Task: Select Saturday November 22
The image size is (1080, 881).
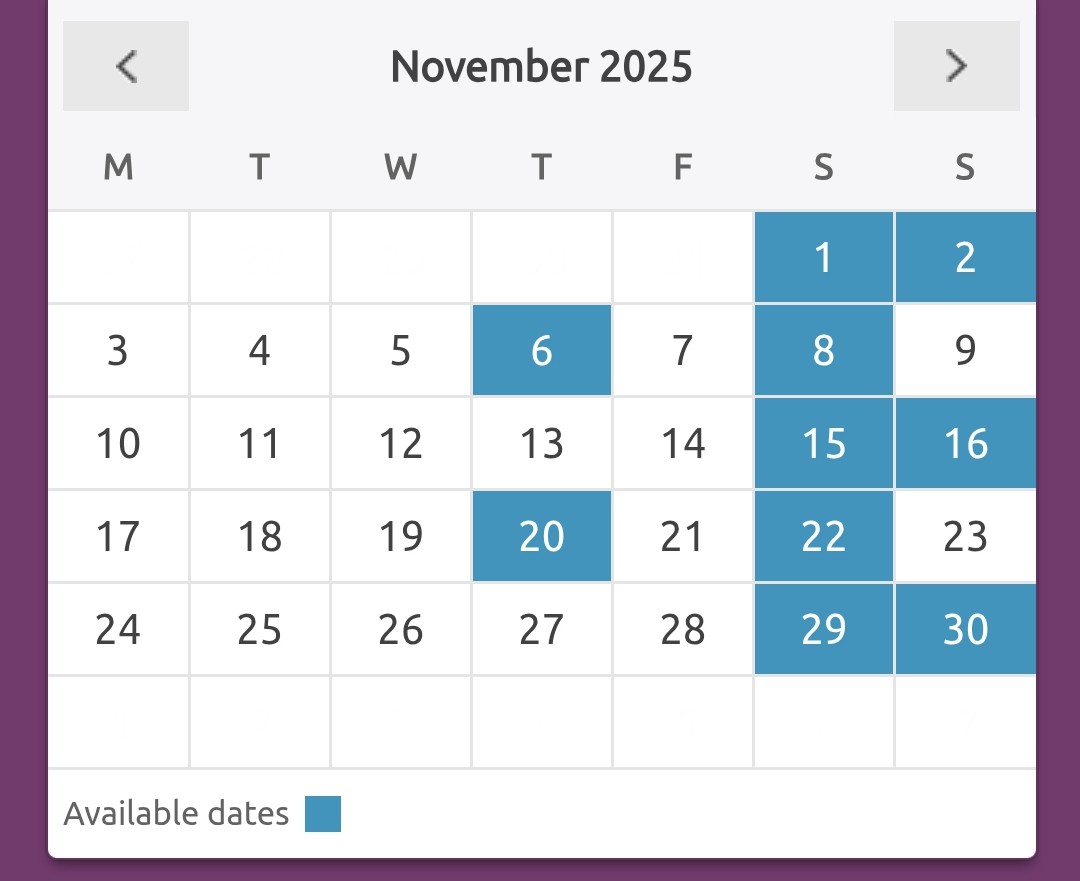Action: pyautogui.click(x=823, y=537)
